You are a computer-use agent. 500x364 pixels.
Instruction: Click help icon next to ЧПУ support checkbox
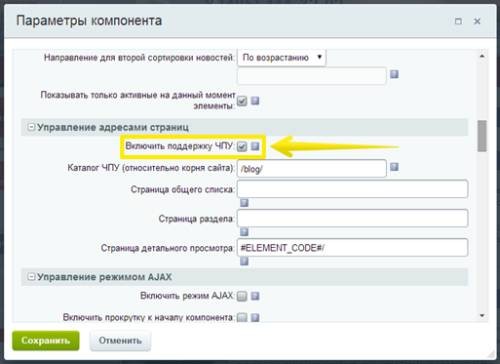pyautogui.click(x=255, y=146)
